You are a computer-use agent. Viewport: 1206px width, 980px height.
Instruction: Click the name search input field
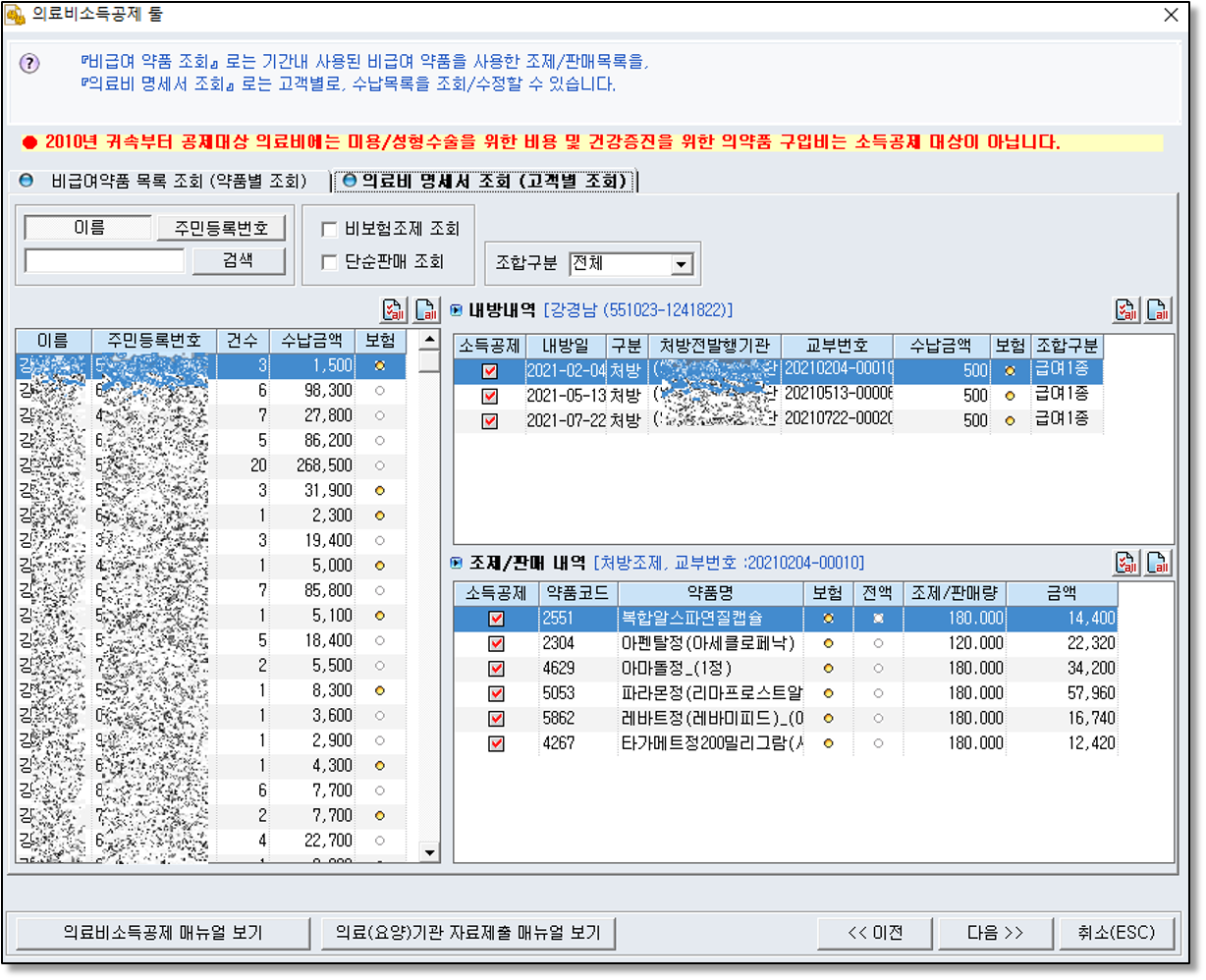click(x=104, y=260)
